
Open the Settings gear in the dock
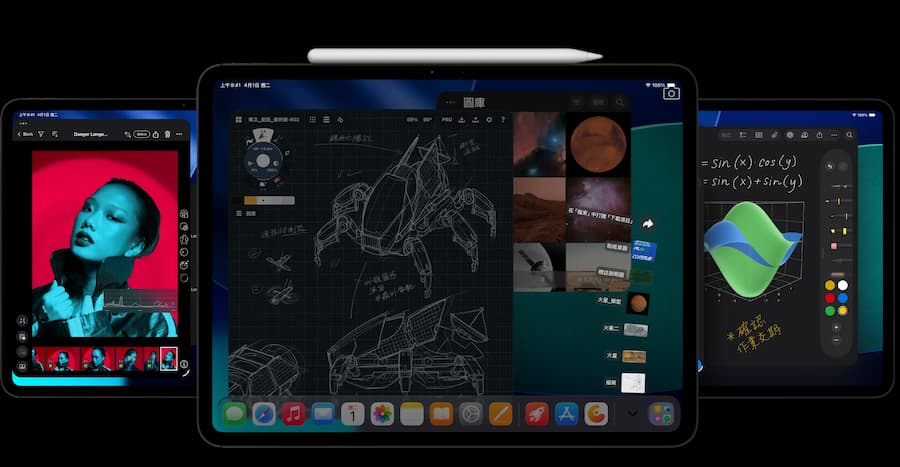[x=471, y=414]
